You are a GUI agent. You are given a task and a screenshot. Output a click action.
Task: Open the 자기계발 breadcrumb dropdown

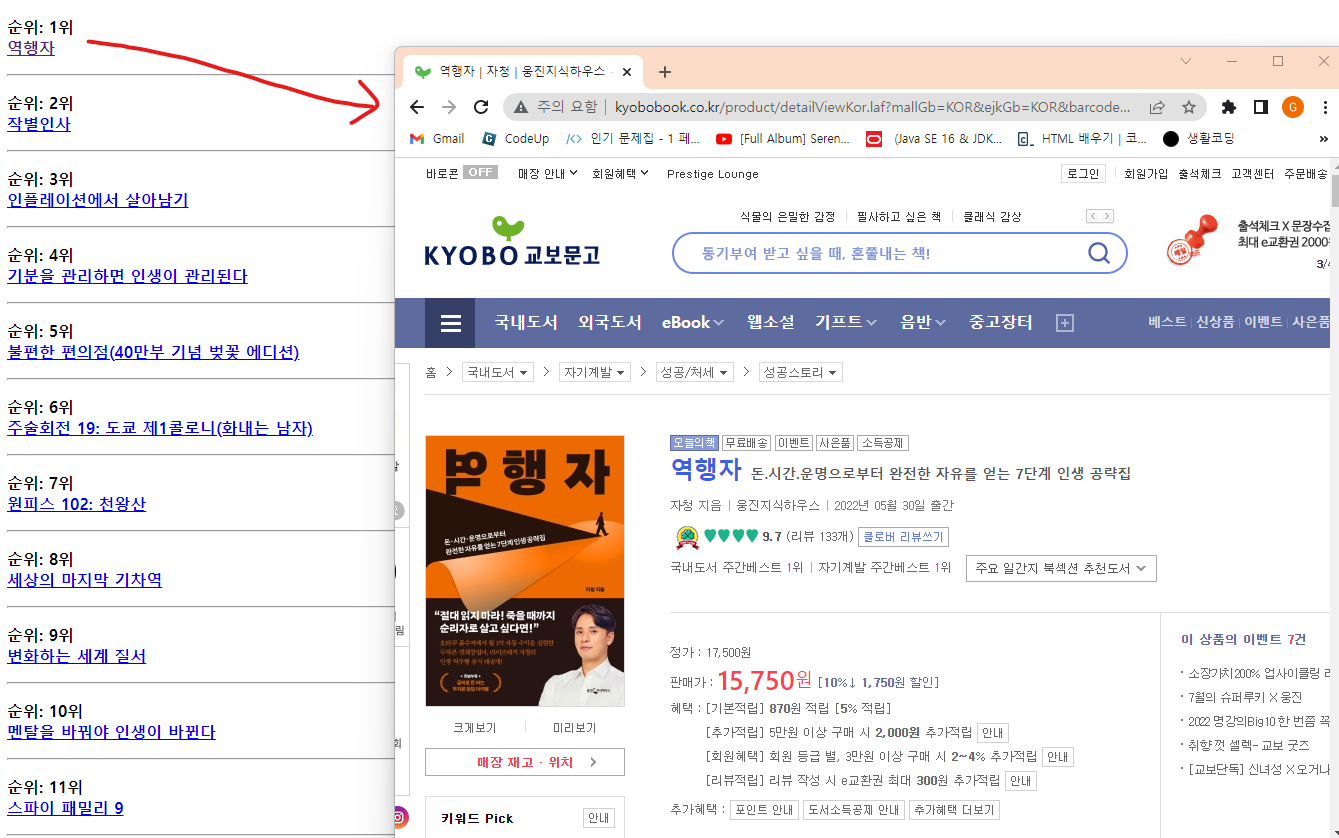[594, 372]
